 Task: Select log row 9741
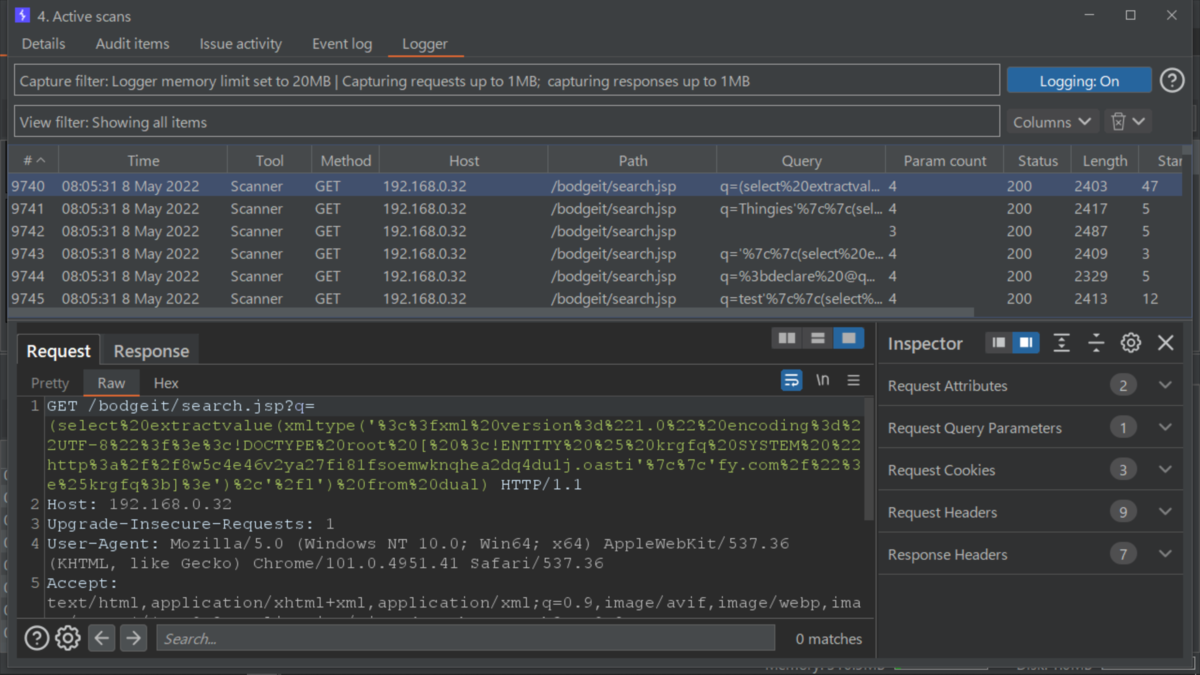(x=595, y=209)
